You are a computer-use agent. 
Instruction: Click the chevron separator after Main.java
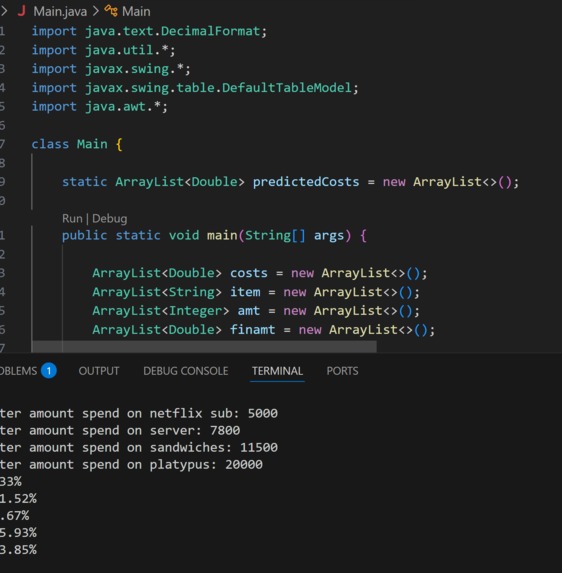click(x=96, y=11)
